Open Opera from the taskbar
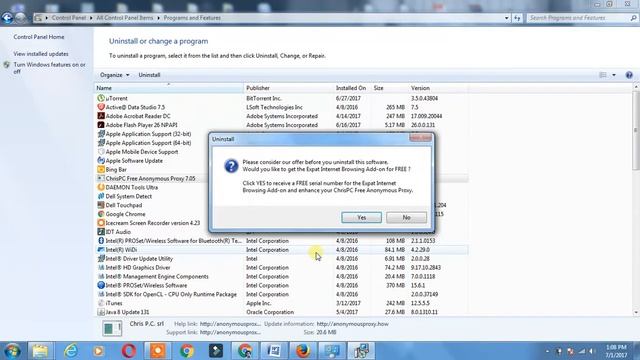The image size is (640, 360). 129,351
